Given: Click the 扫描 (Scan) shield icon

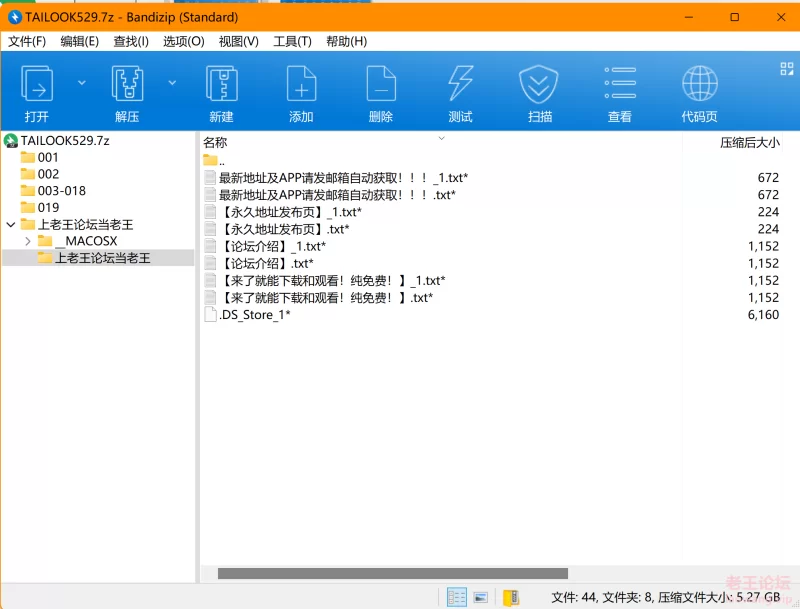Looking at the screenshot, I should (539, 86).
